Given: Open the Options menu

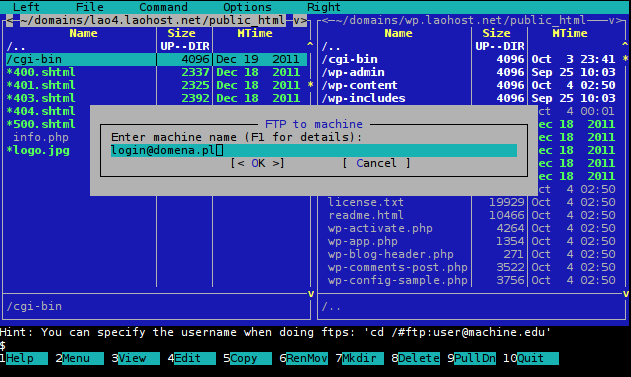Looking at the screenshot, I should point(247,7).
